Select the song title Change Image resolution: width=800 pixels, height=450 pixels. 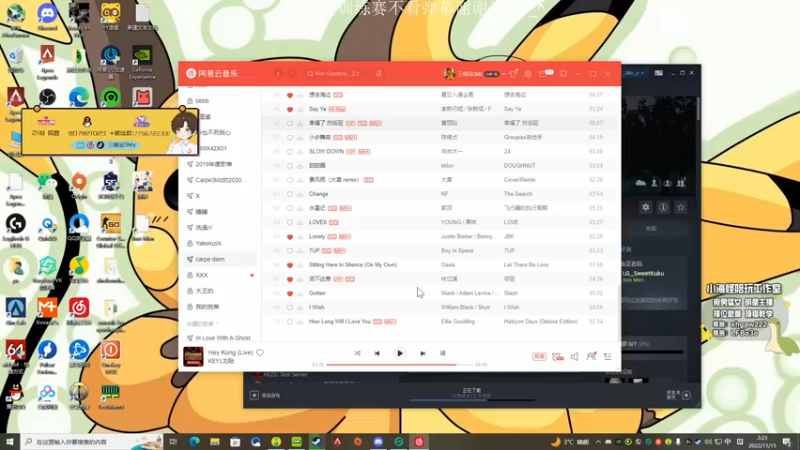pos(318,194)
